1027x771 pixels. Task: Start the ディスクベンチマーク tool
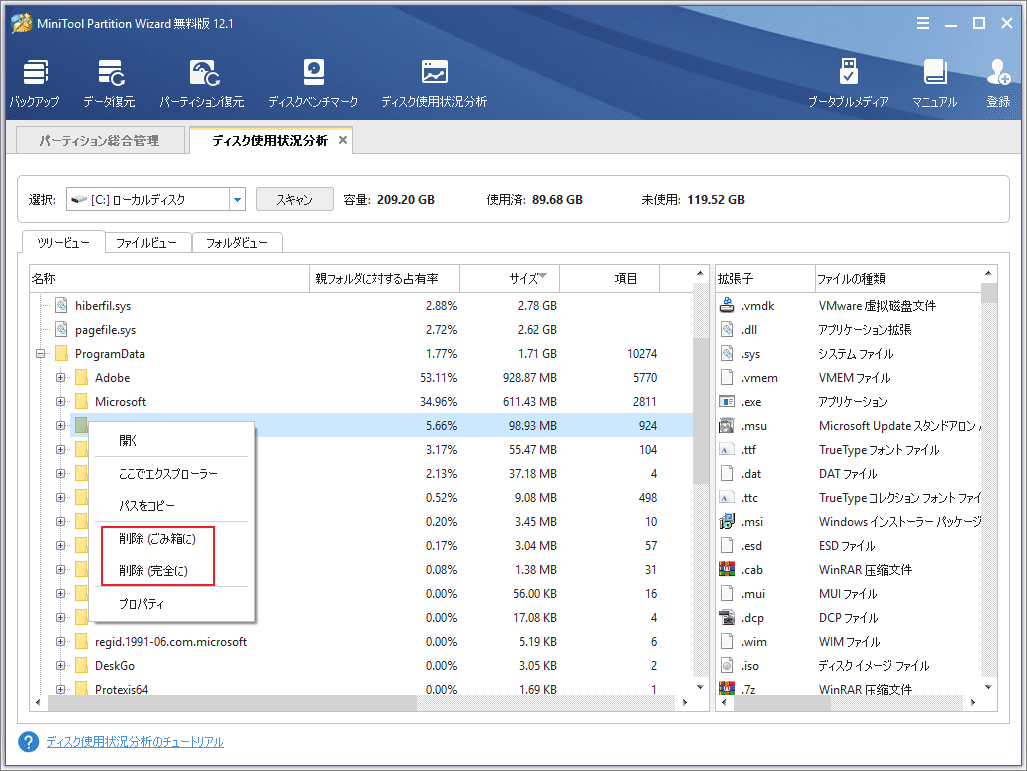tap(313, 84)
